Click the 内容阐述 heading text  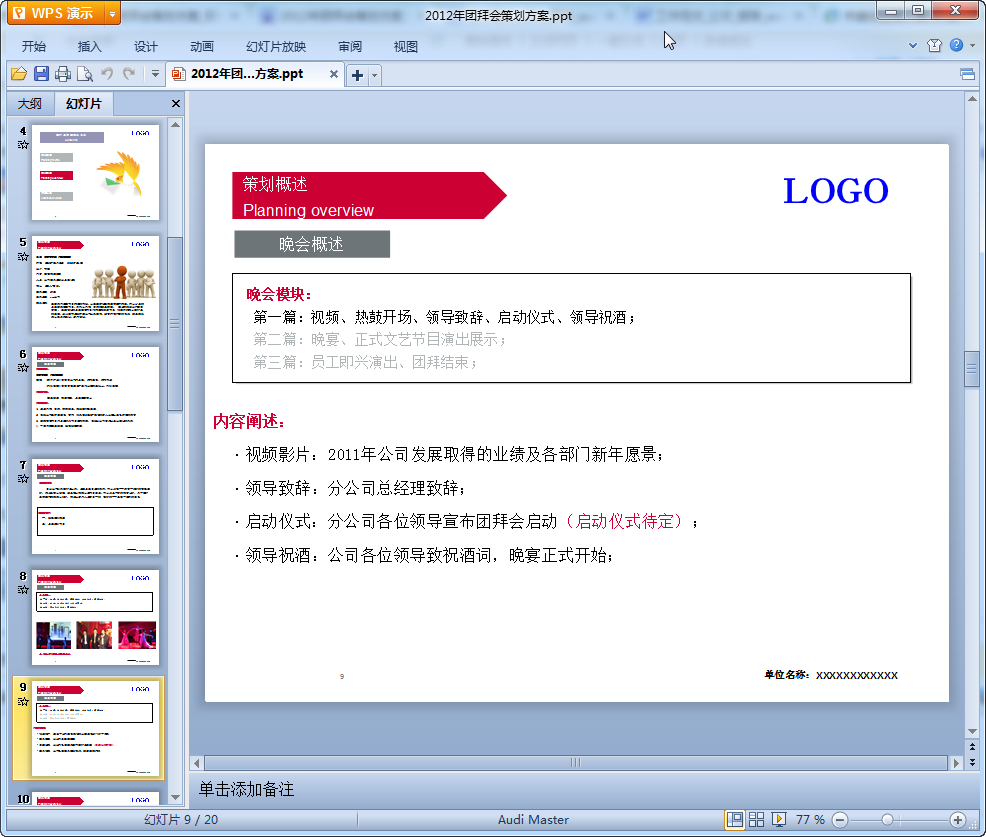[x=248, y=421]
